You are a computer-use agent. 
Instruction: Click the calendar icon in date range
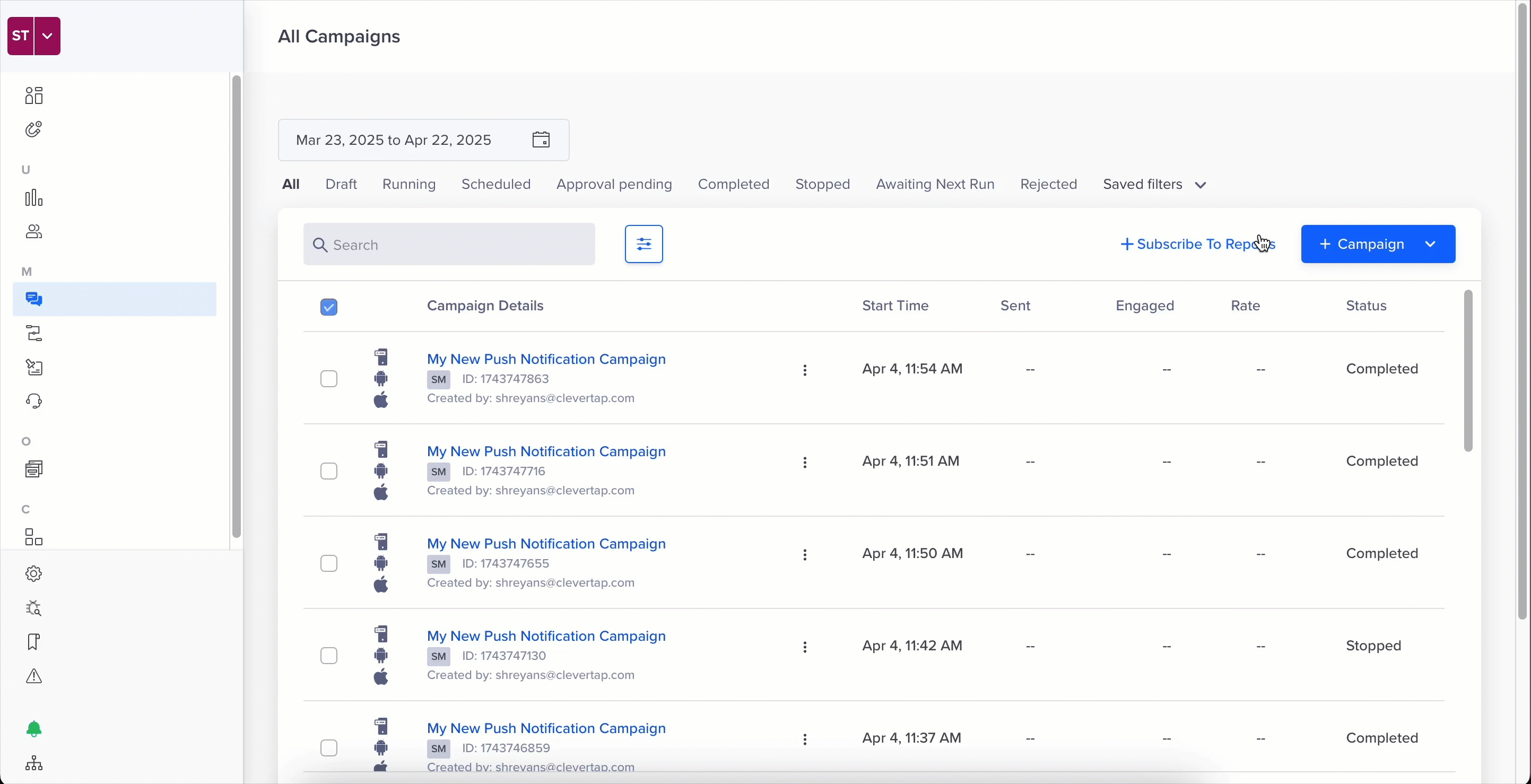pos(541,140)
